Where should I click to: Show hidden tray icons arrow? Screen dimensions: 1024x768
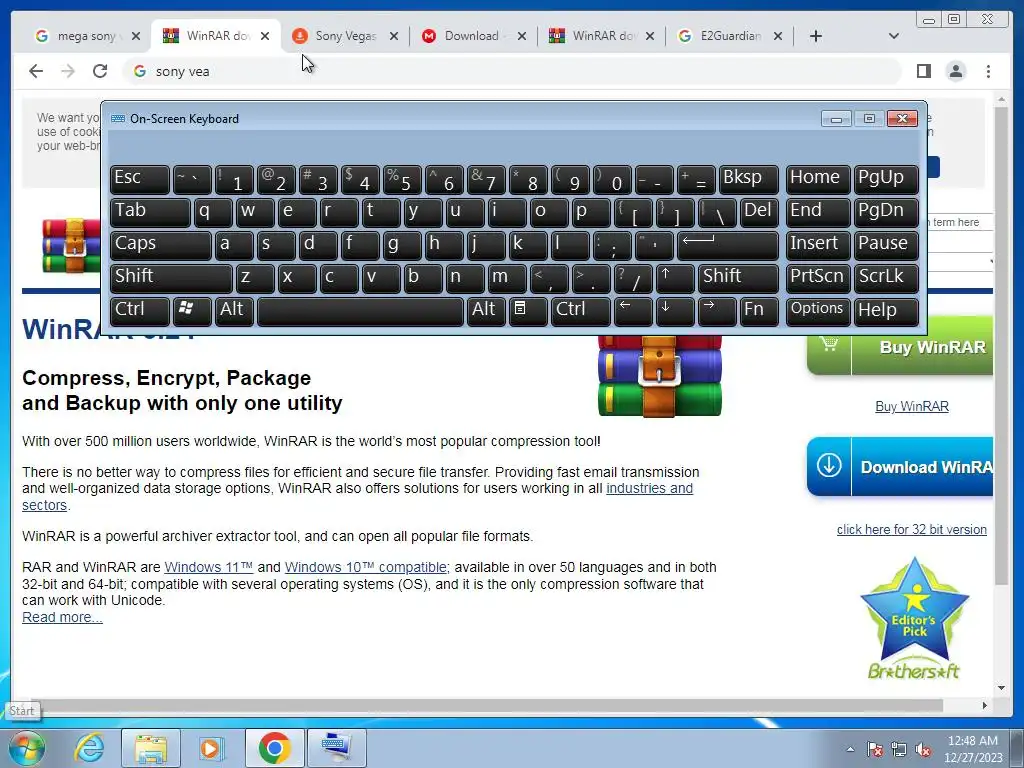[850, 749]
